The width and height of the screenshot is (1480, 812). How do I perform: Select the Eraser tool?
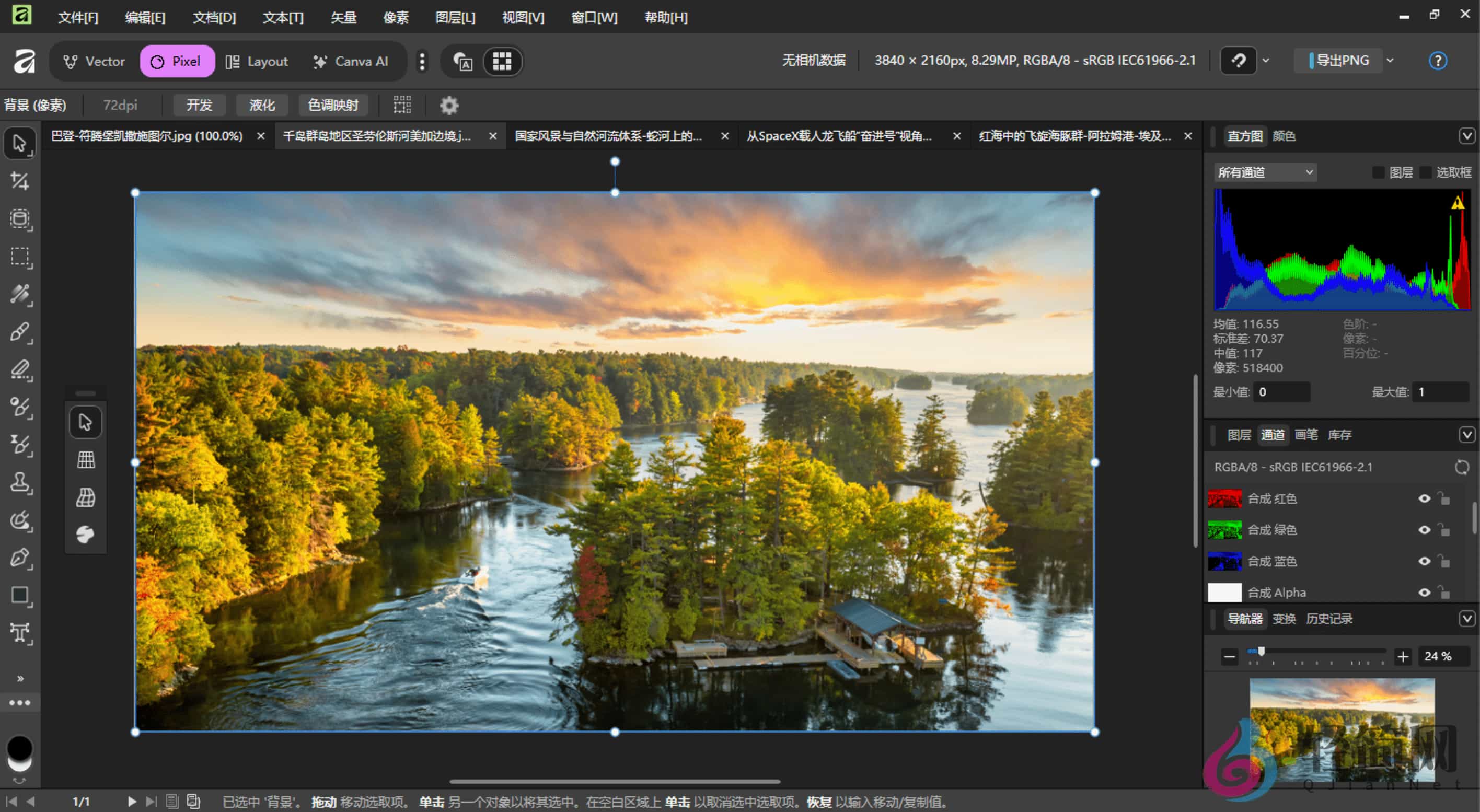click(20, 370)
